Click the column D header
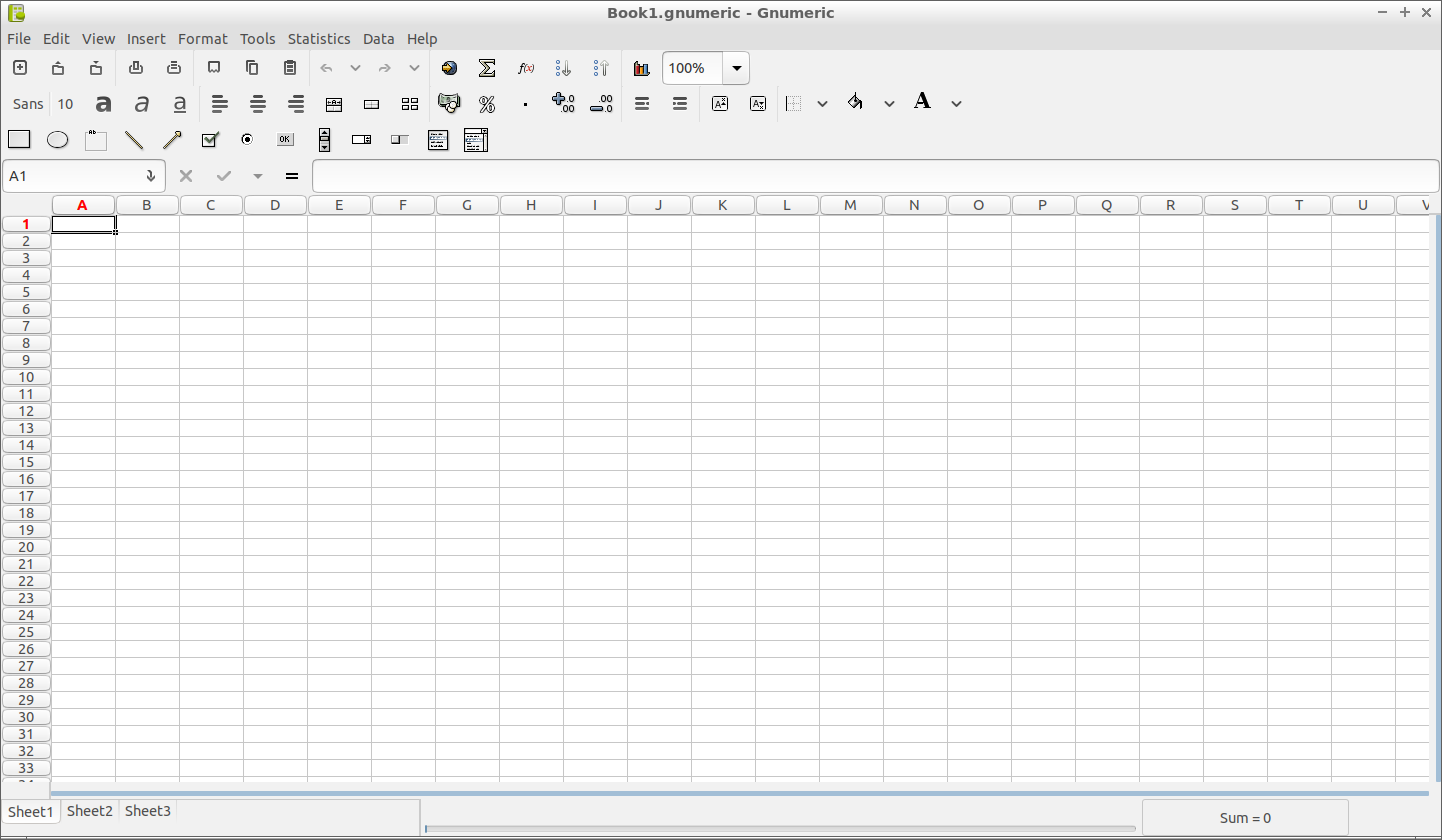The image size is (1442, 840). tap(275, 205)
